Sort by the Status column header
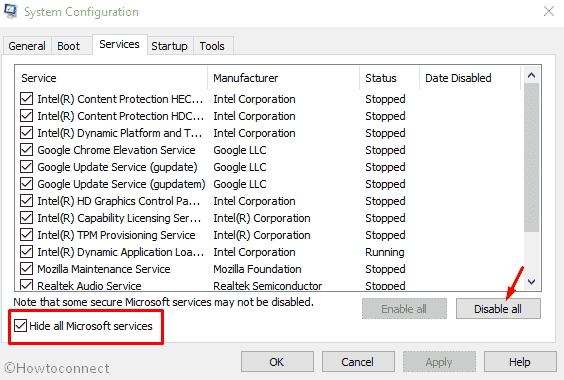 (390, 78)
